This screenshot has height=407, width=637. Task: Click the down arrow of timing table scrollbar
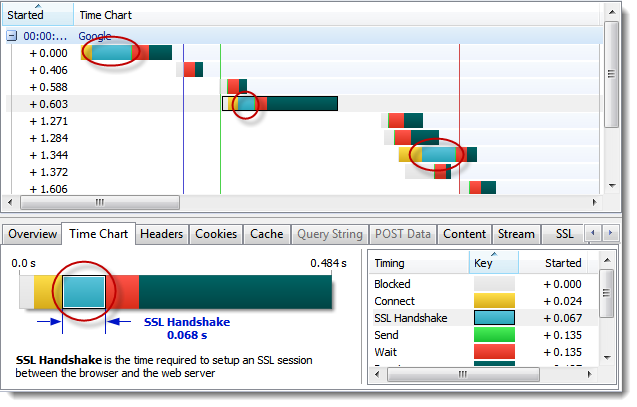click(607, 358)
